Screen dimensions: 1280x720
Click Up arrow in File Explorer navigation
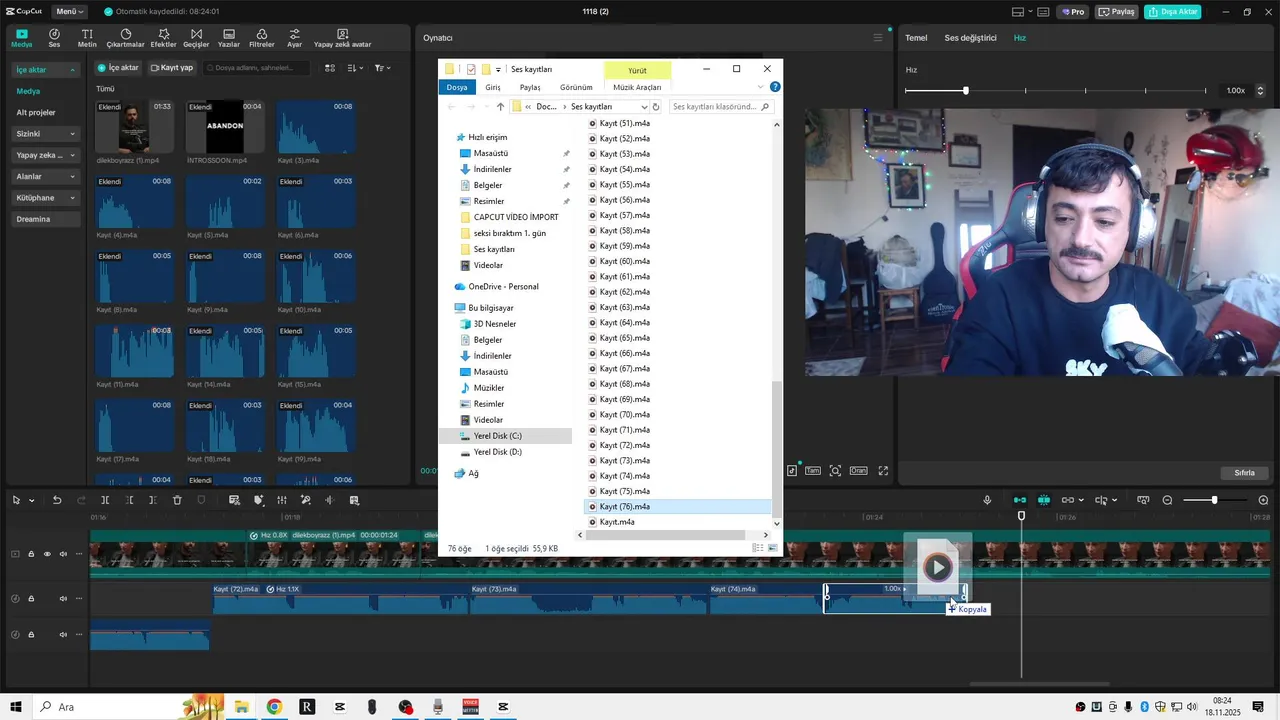click(x=500, y=106)
